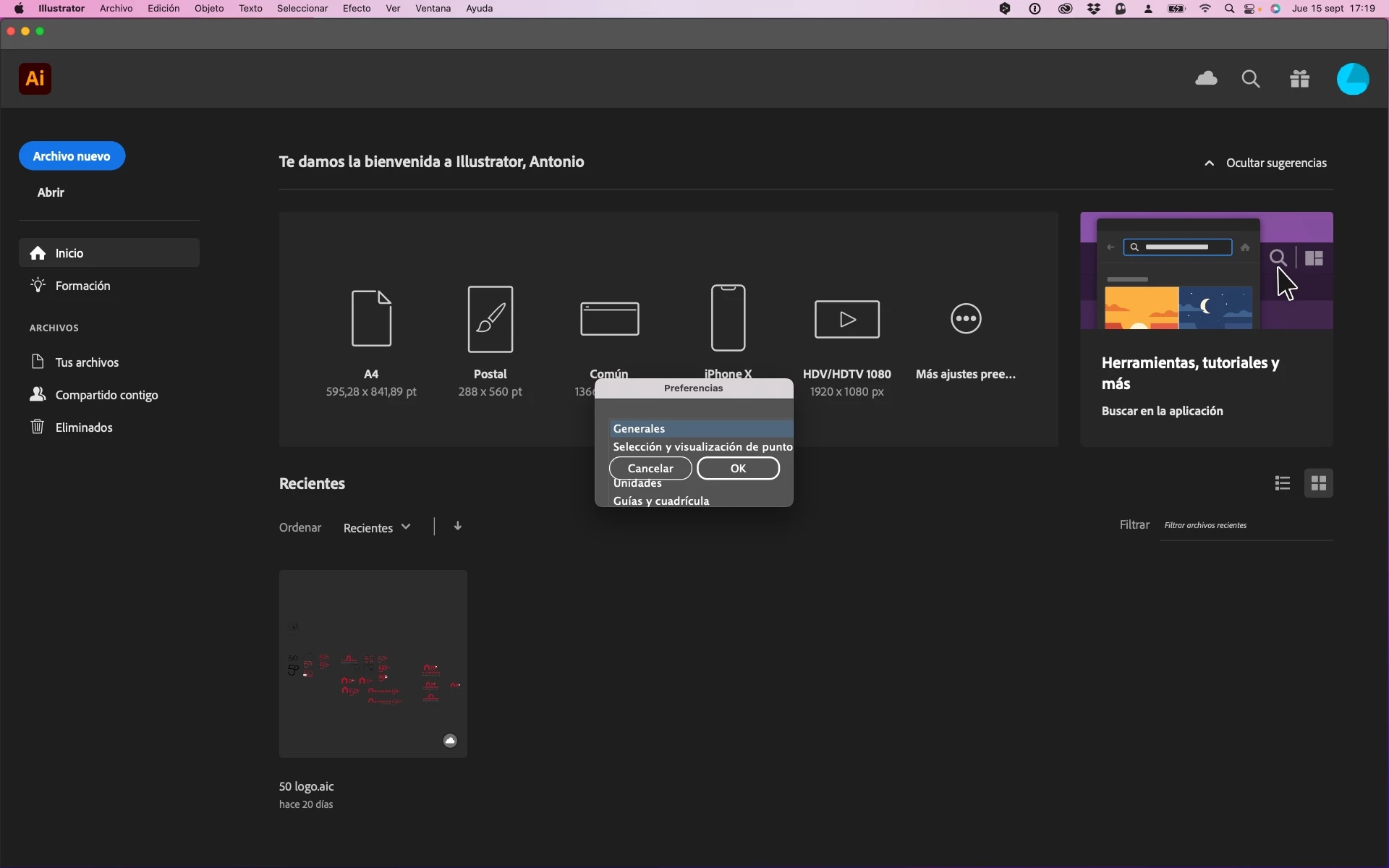Click the Filtrar archivos recientes field
The image size is (1389, 868).
tap(1244, 526)
